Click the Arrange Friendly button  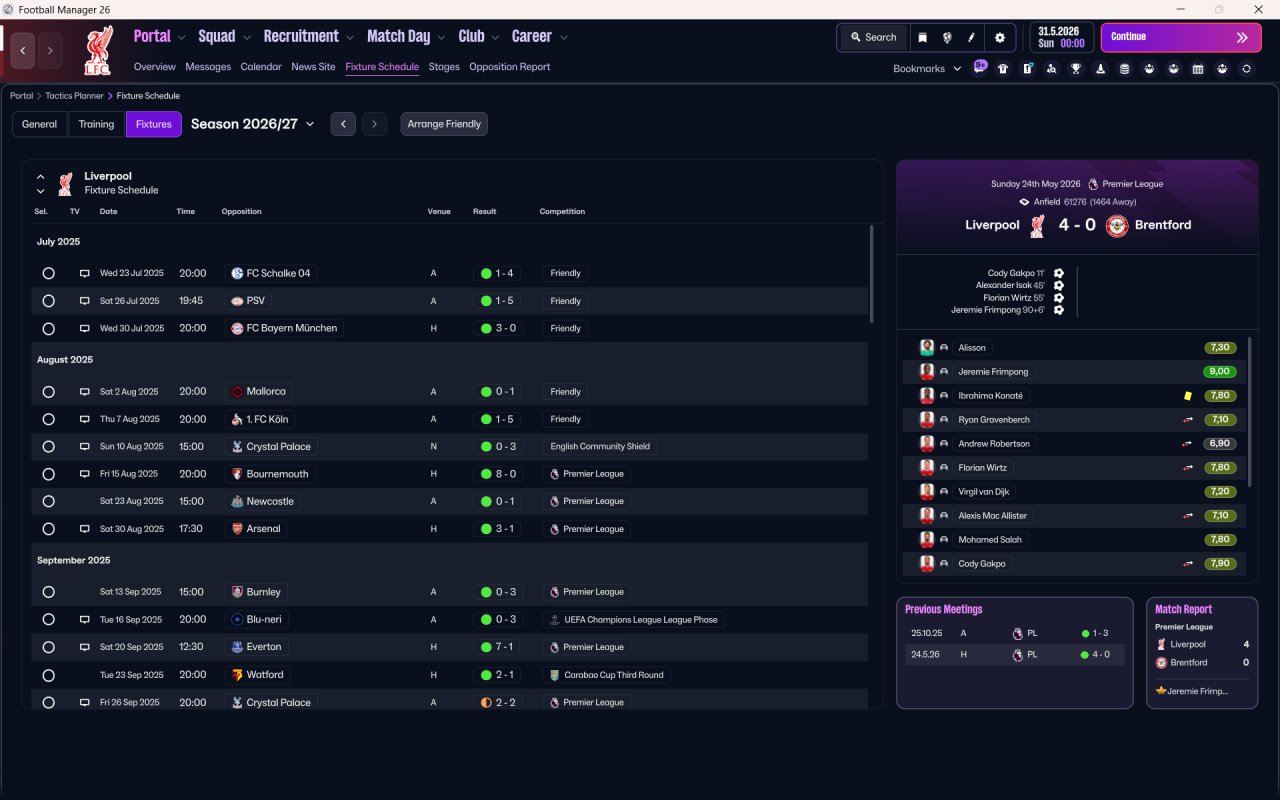click(444, 124)
